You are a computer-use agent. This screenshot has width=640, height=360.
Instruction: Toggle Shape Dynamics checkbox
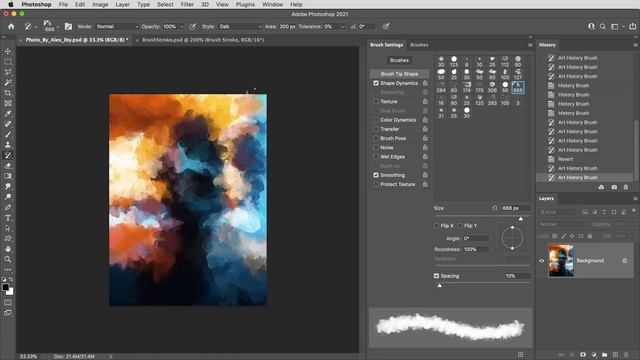point(376,83)
